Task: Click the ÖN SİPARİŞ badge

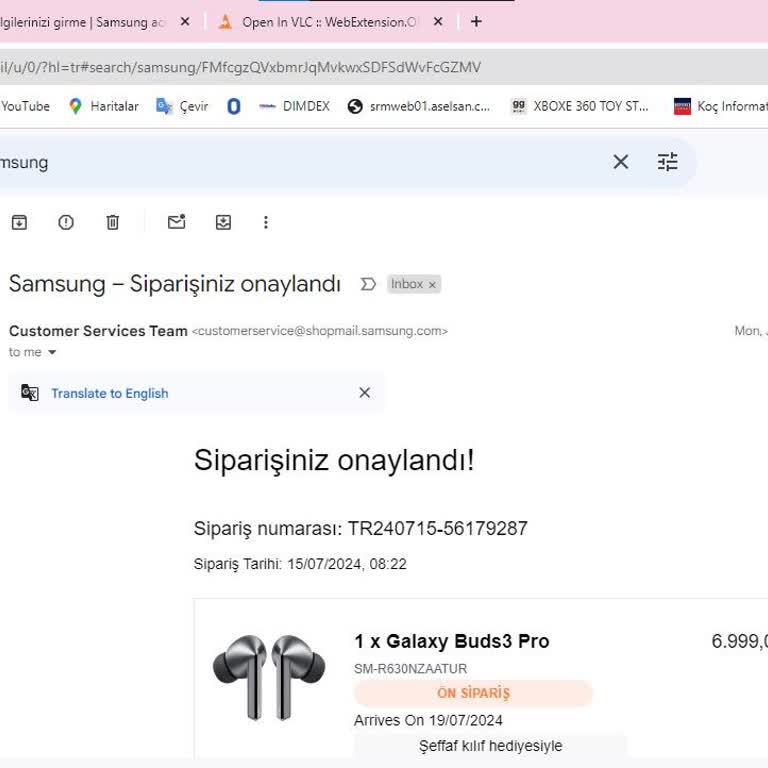Action: pos(473,693)
